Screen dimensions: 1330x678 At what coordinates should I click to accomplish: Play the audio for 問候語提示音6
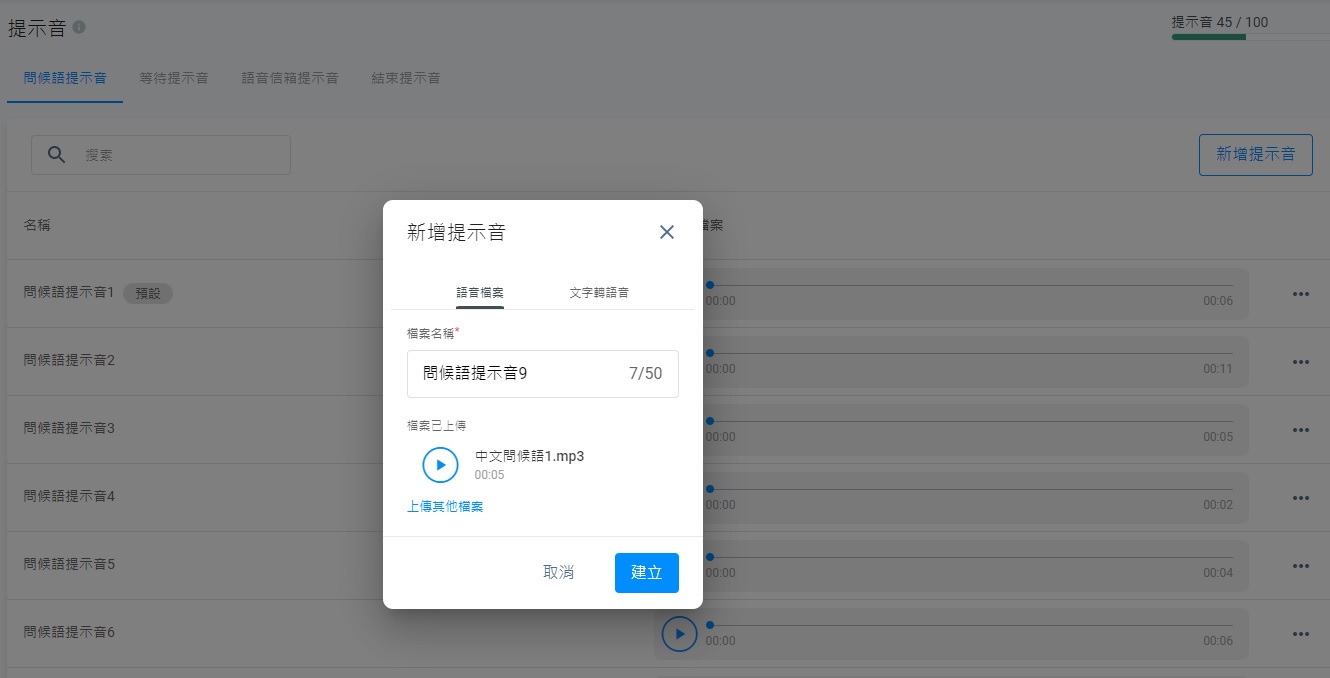point(679,633)
